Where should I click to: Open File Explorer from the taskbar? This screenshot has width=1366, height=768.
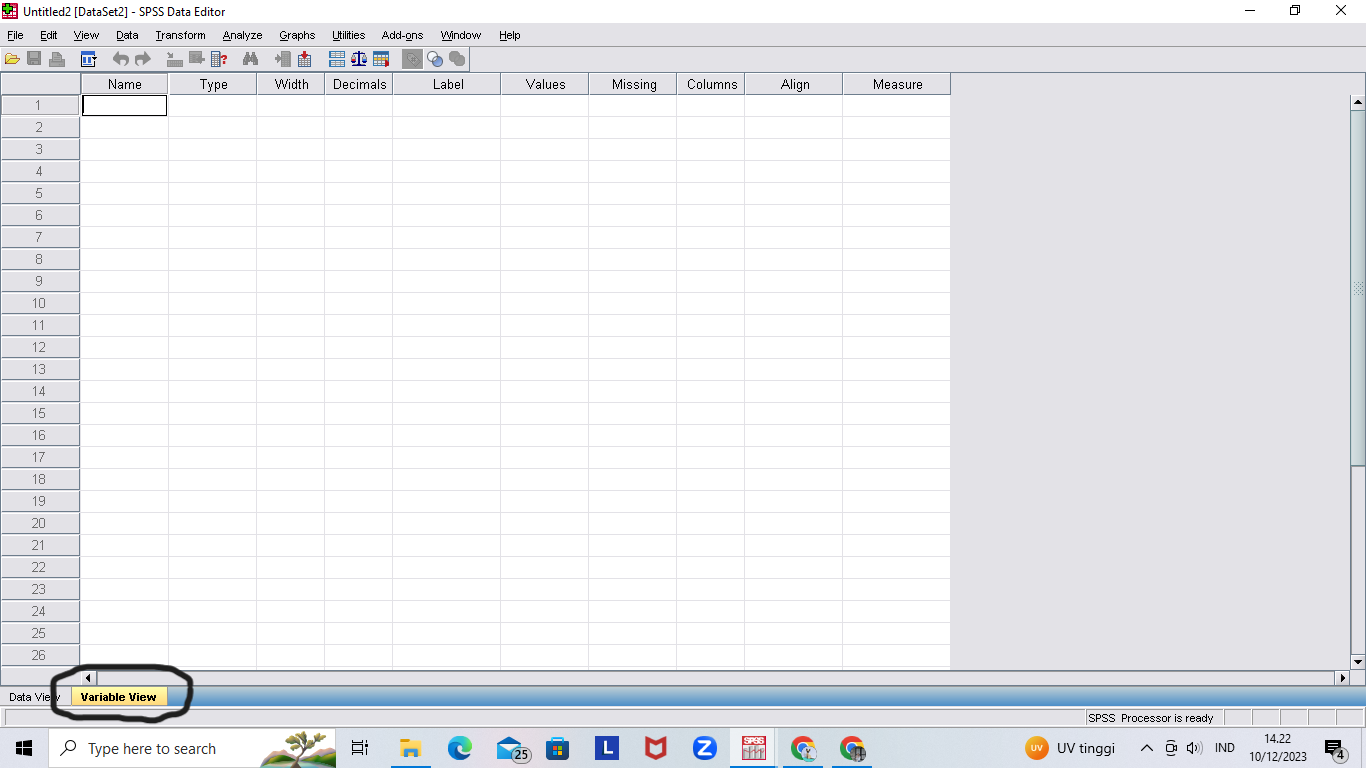tap(410, 748)
